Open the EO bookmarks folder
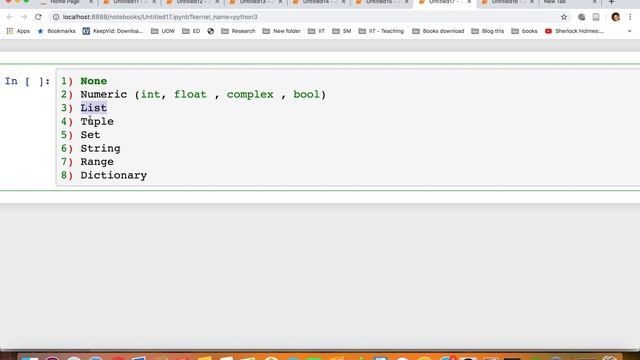This screenshot has height=360, width=640. point(191,31)
